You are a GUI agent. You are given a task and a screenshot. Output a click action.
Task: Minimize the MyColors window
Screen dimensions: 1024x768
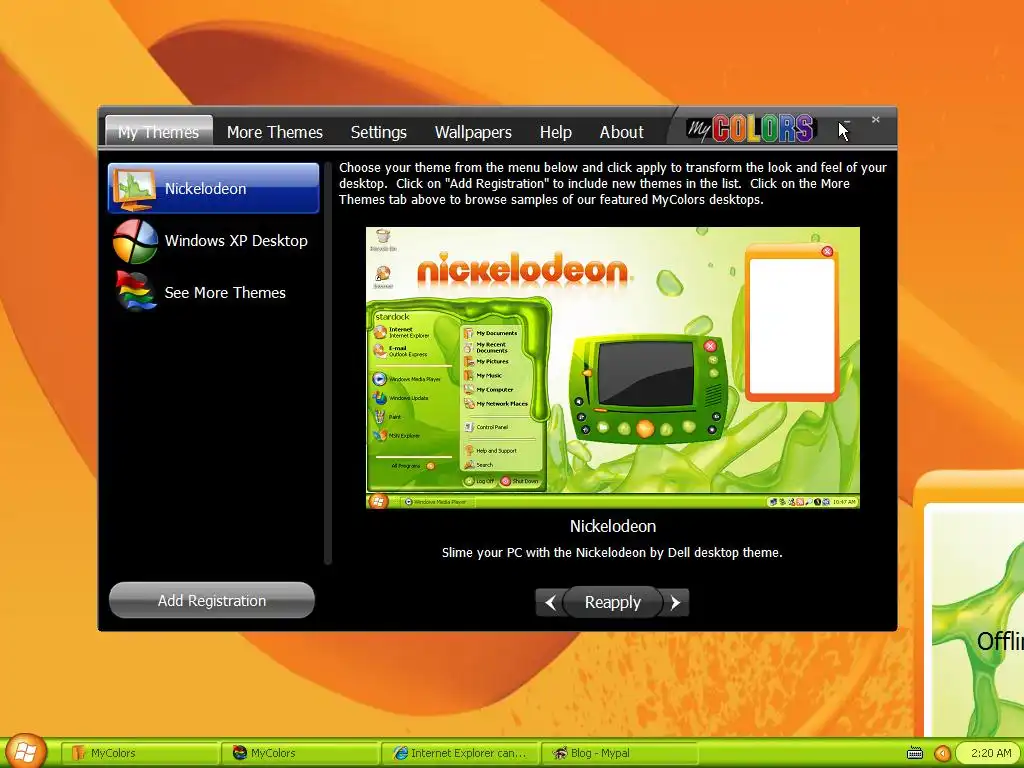click(x=846, y=121)
